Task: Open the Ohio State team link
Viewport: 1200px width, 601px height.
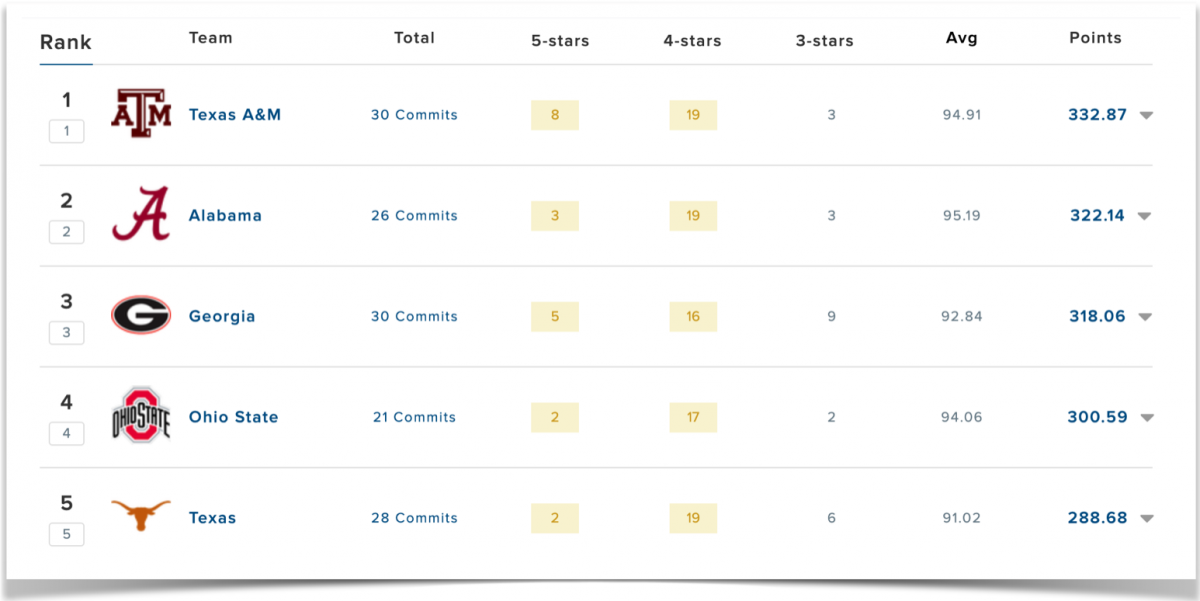Action: point(234,418)
